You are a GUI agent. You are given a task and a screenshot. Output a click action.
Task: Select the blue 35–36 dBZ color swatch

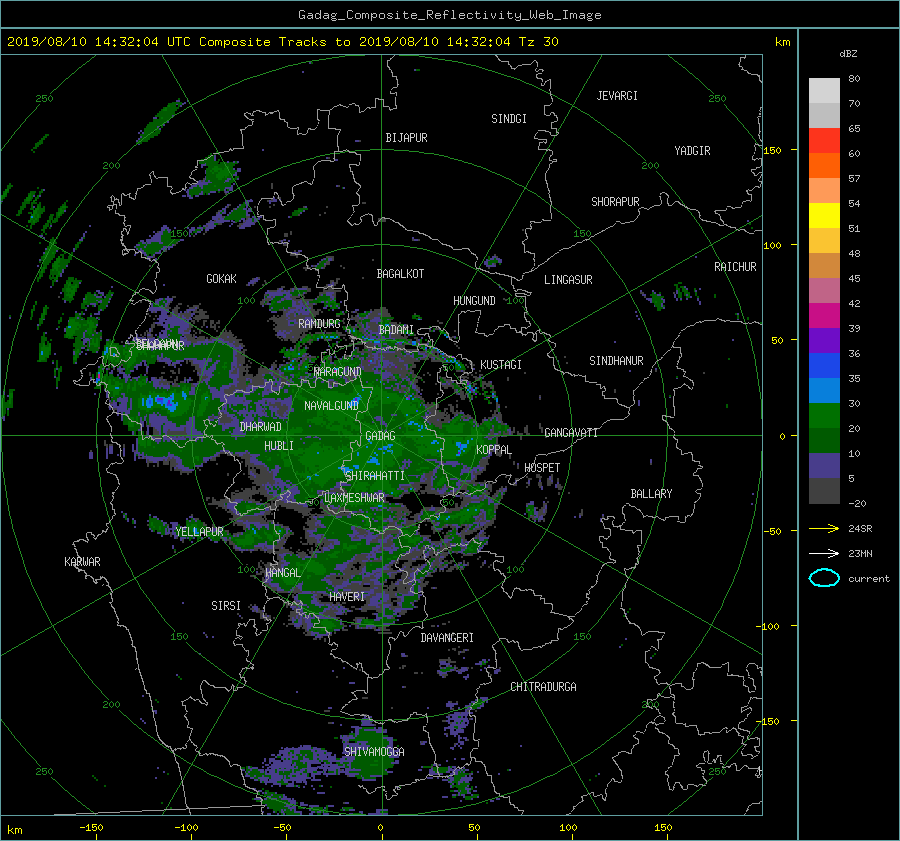824,366
